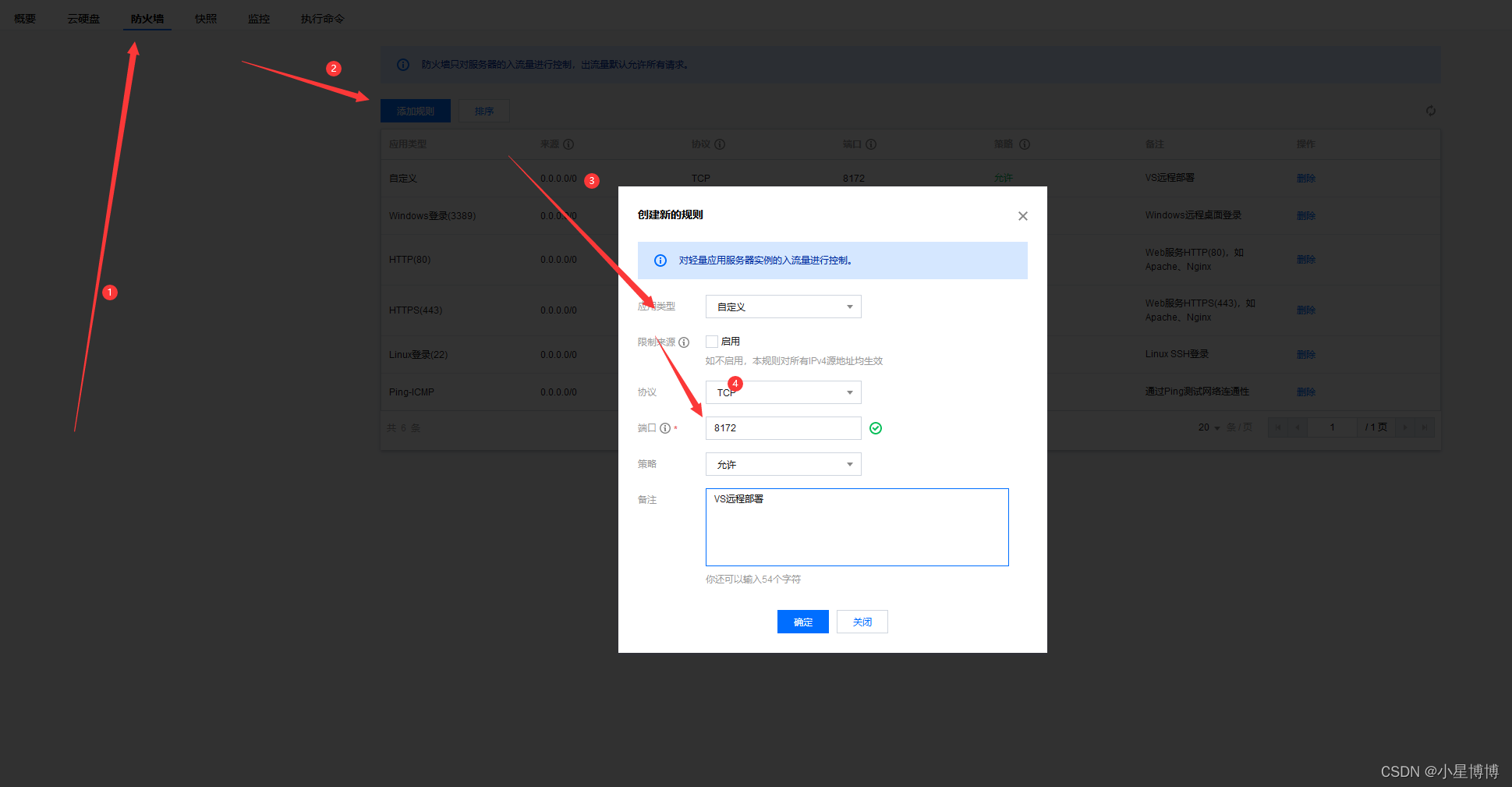The width and height of the screenshot is (1512, 787).
Task: Select the HTTP(80) table cell
Action: (x=409, y=260)
